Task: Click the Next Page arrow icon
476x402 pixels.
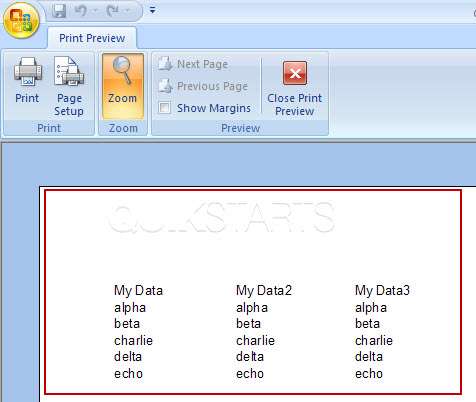Action: (165, 64)
